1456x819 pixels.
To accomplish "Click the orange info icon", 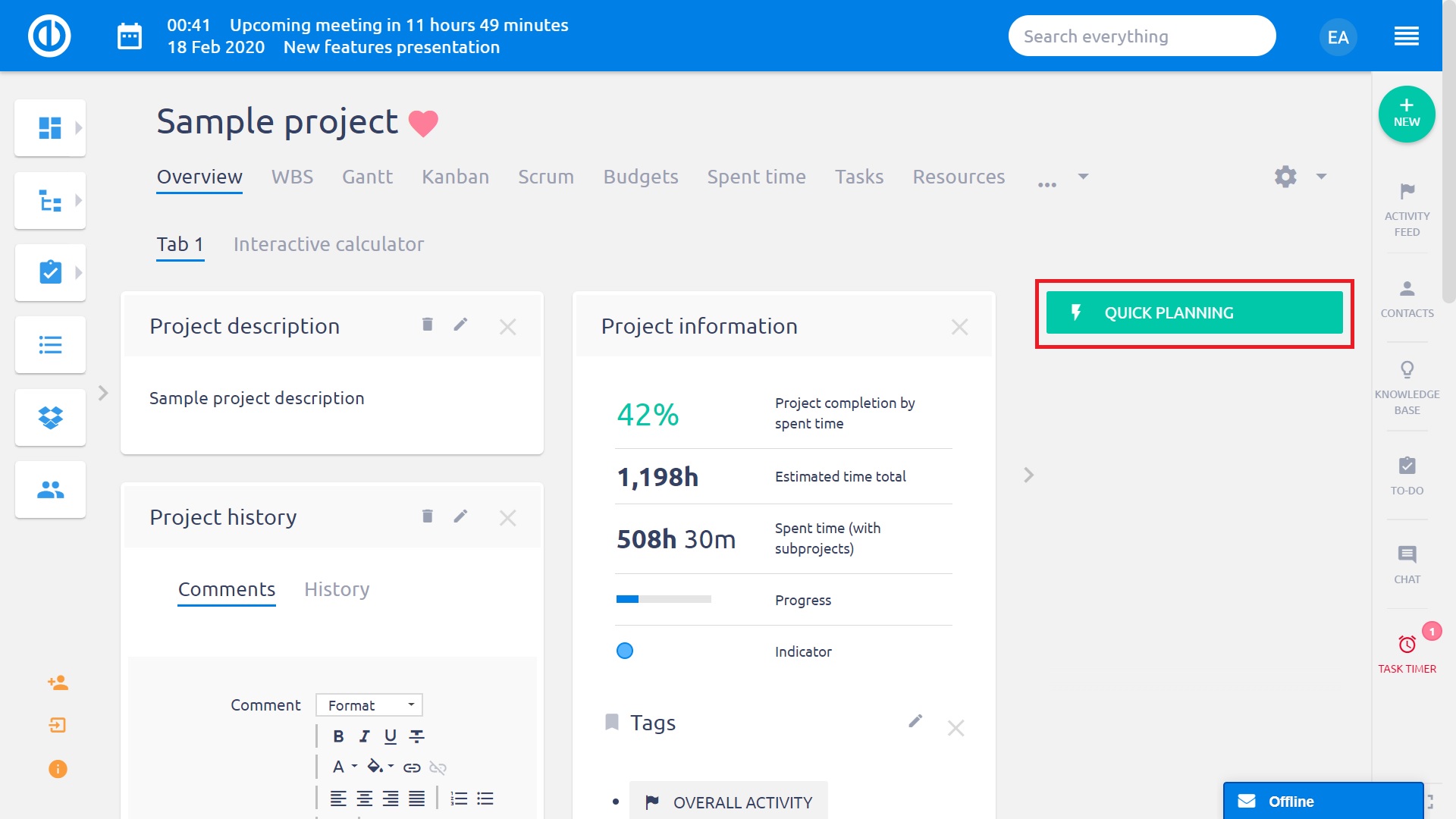I will tap(58, 769).
